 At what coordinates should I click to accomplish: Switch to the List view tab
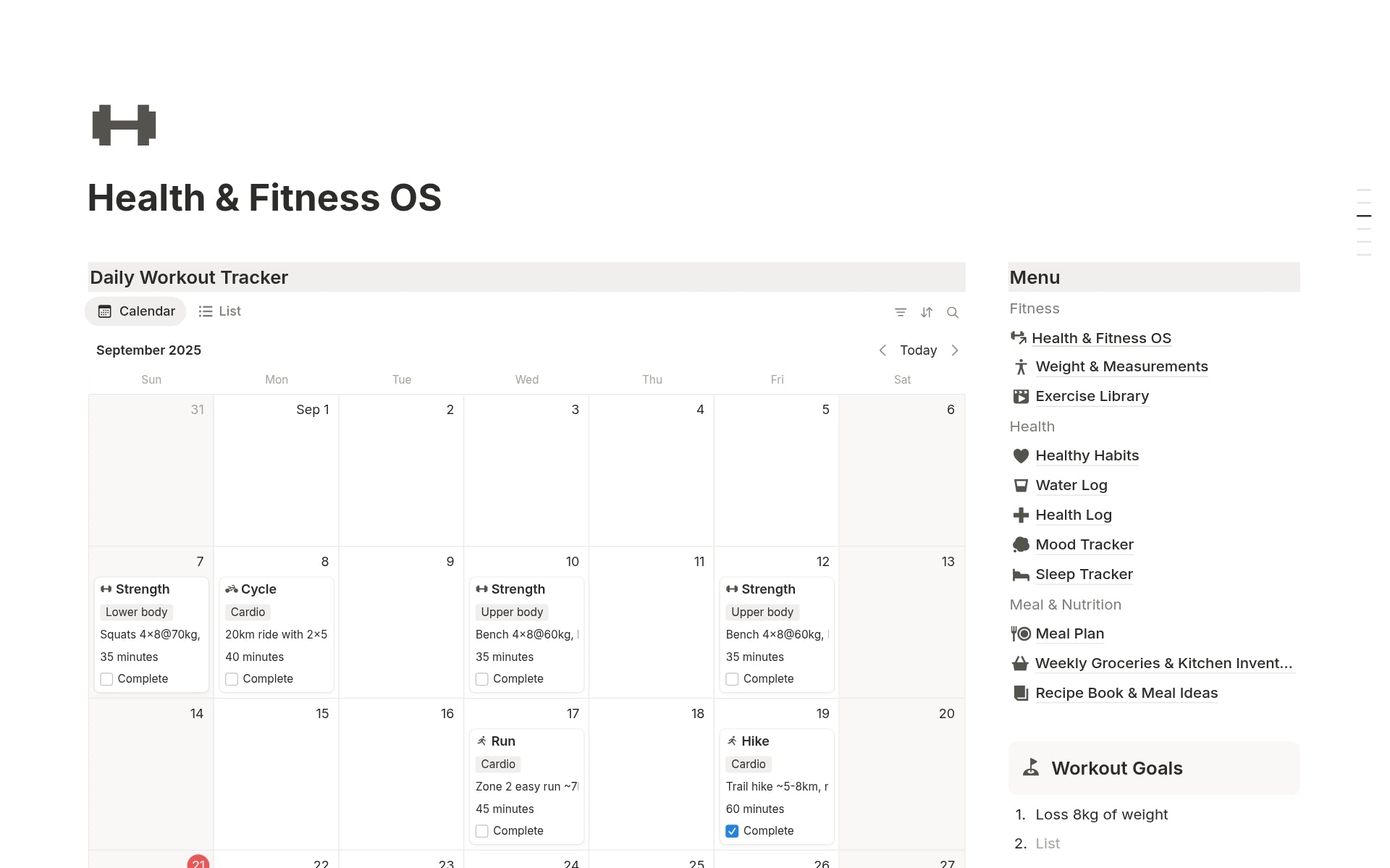[219, 311]
